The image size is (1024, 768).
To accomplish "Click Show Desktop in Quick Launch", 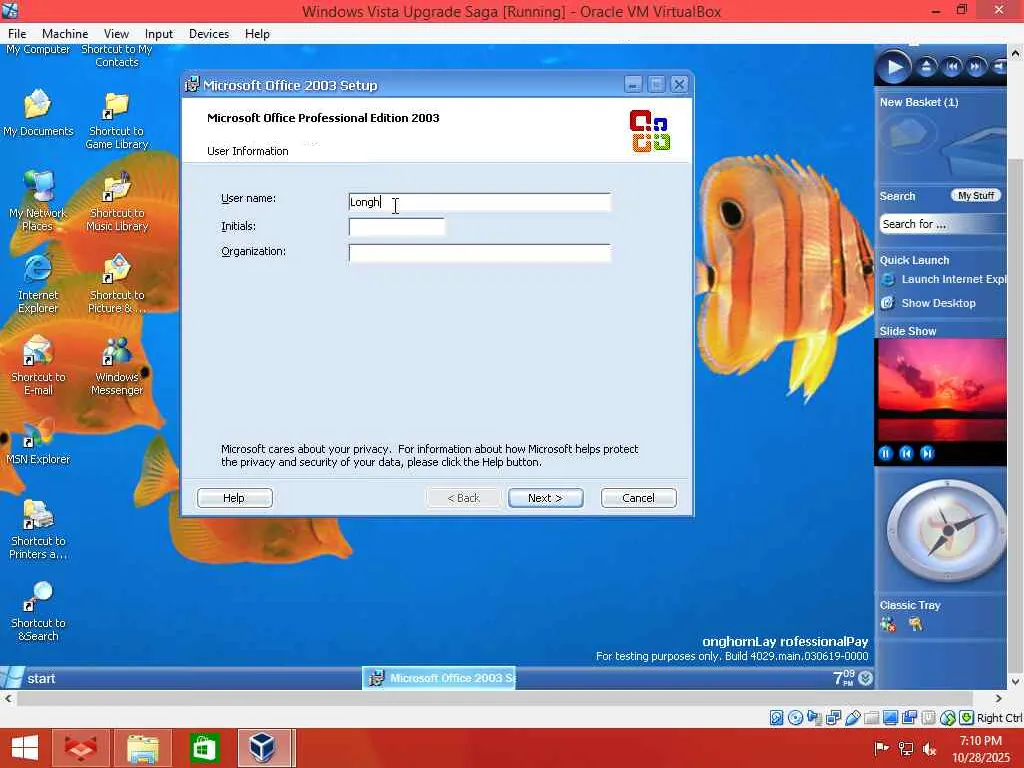I will tap(928, 303).
